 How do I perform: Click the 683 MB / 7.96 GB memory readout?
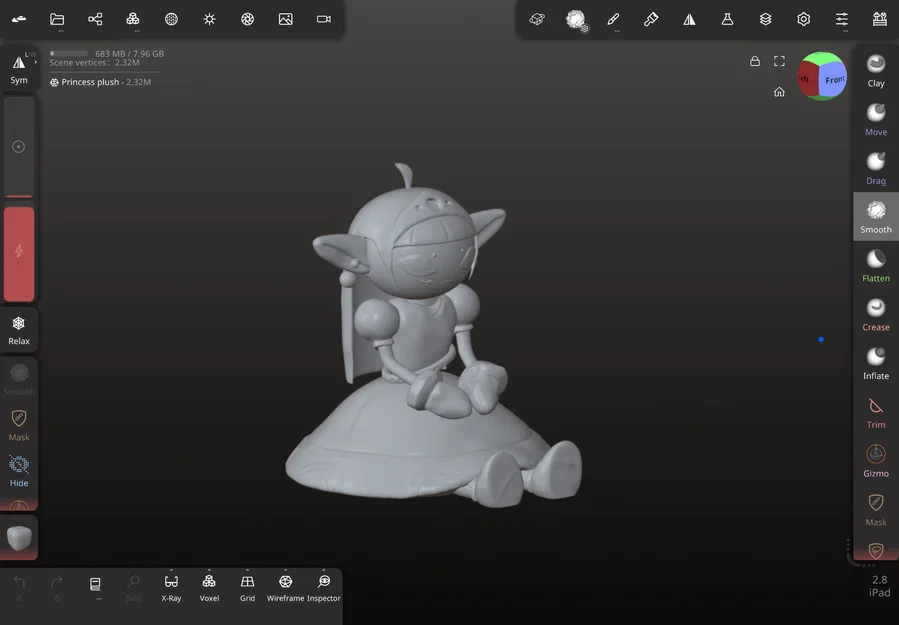tap(130, 53)
